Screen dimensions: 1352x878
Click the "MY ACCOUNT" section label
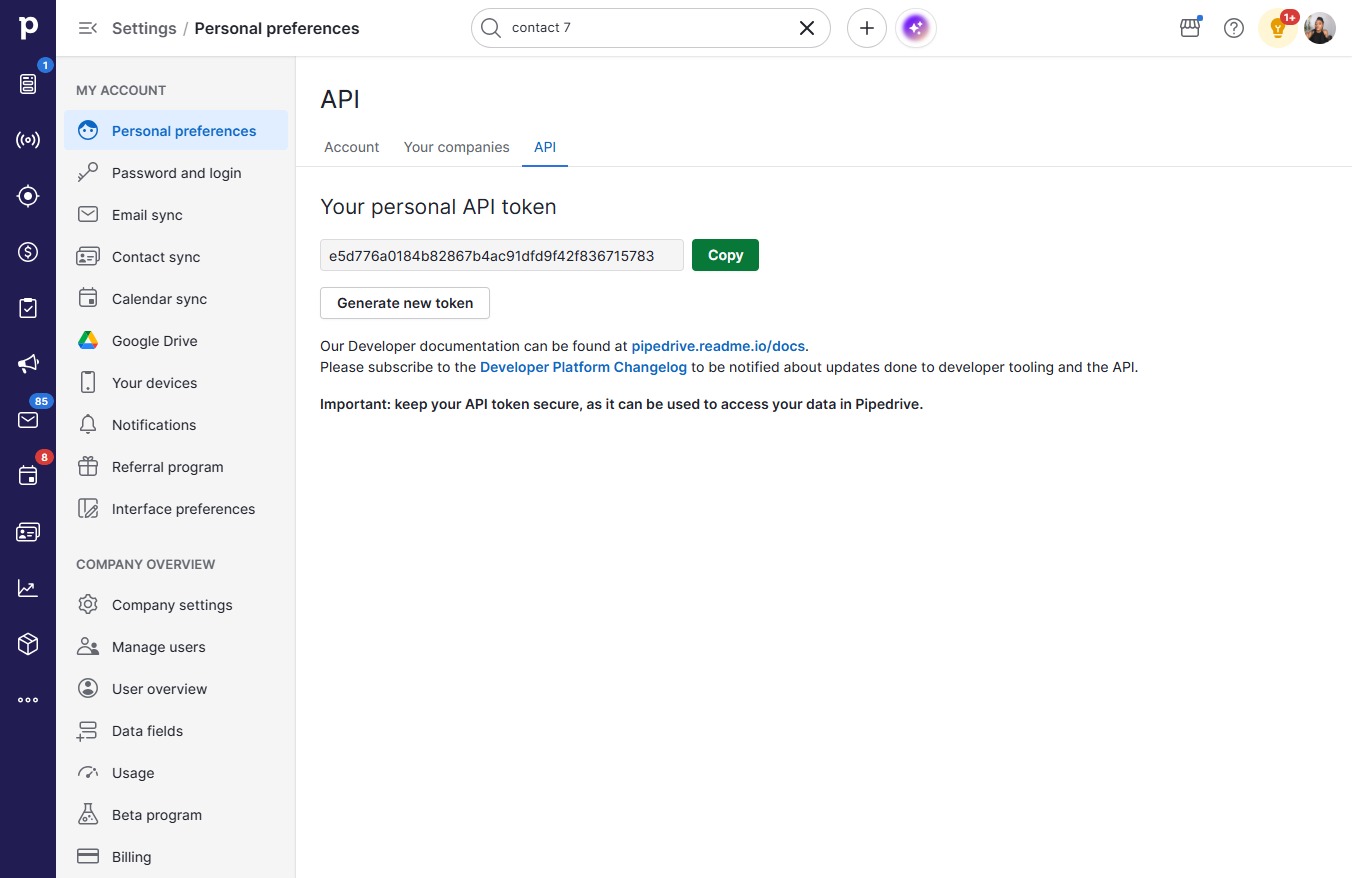[x=121, y=90]
